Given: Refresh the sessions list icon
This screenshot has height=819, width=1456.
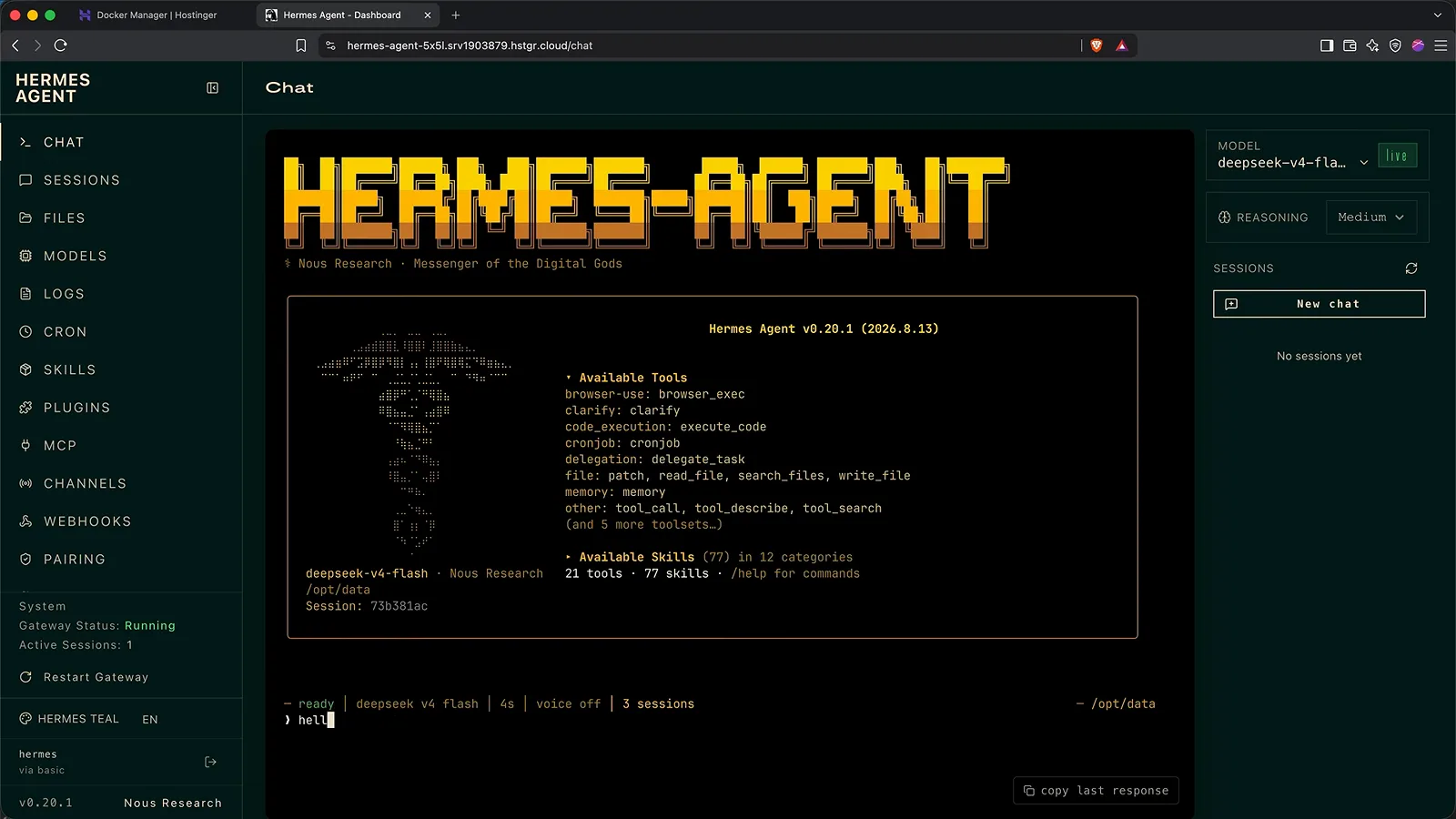Looking at the screenshot, I should coord(1411,268).
